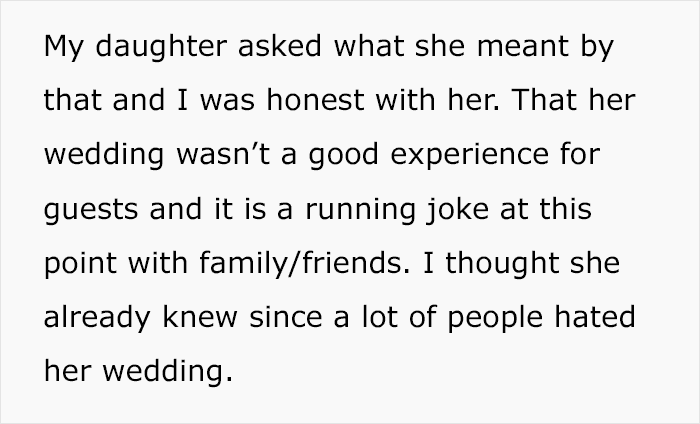Click the word "knew"

click(200, 316)
